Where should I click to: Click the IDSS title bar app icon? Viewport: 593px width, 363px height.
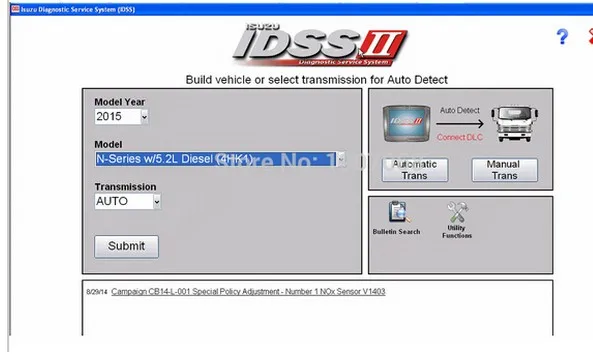point(16,9)
